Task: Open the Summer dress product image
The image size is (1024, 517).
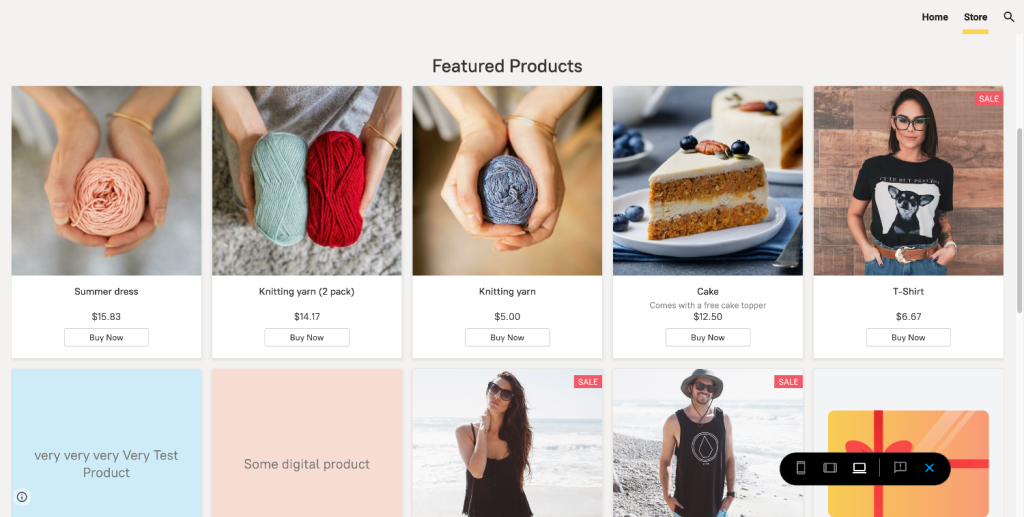Action: pos(106,180)
